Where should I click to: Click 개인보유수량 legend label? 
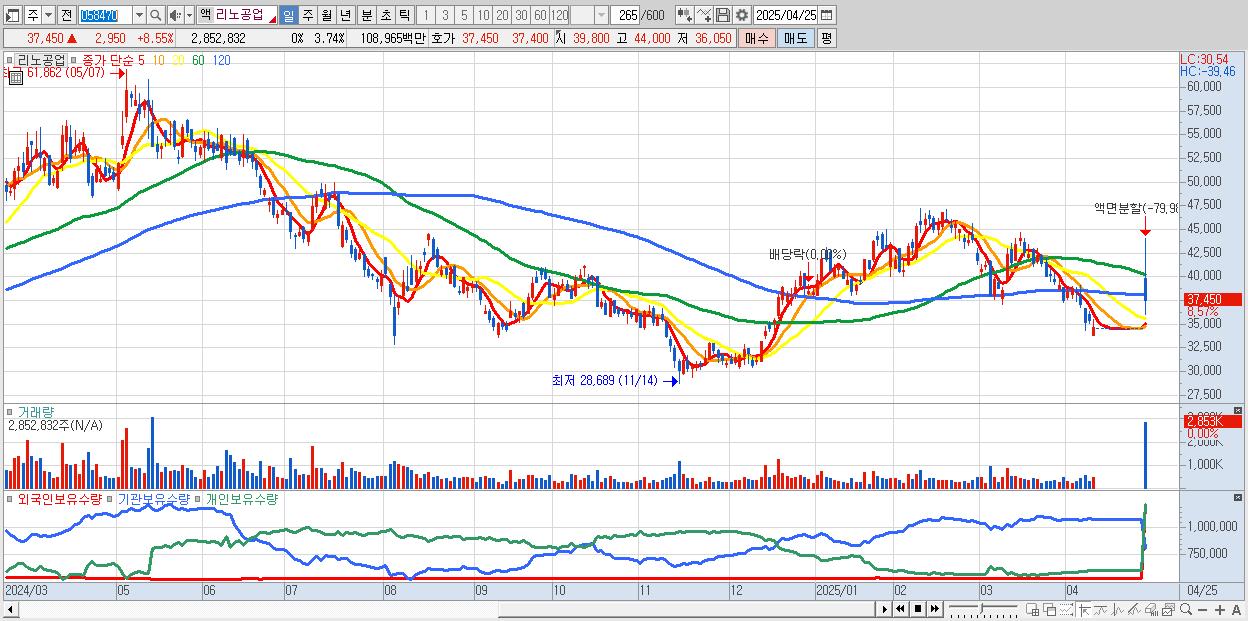[241, 498]
